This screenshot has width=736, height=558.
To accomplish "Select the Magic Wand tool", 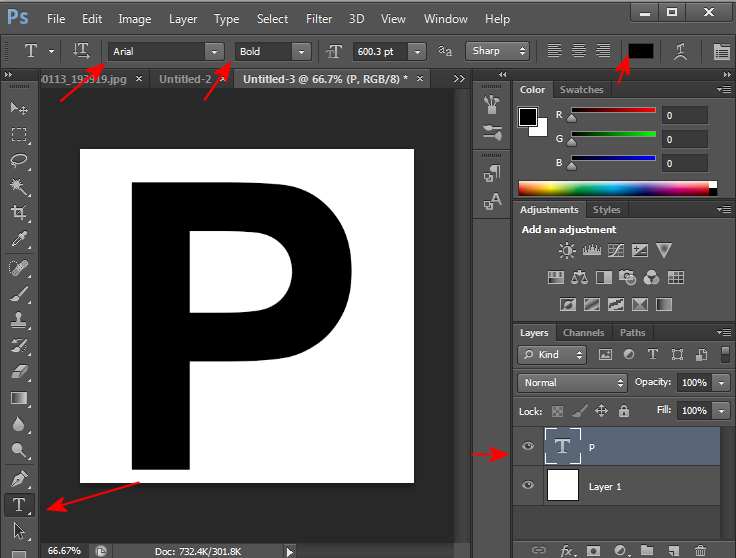I will click(19, 187).
